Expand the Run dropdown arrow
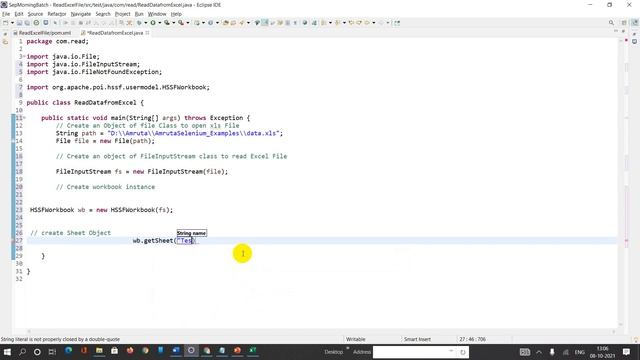 (160, 23)
